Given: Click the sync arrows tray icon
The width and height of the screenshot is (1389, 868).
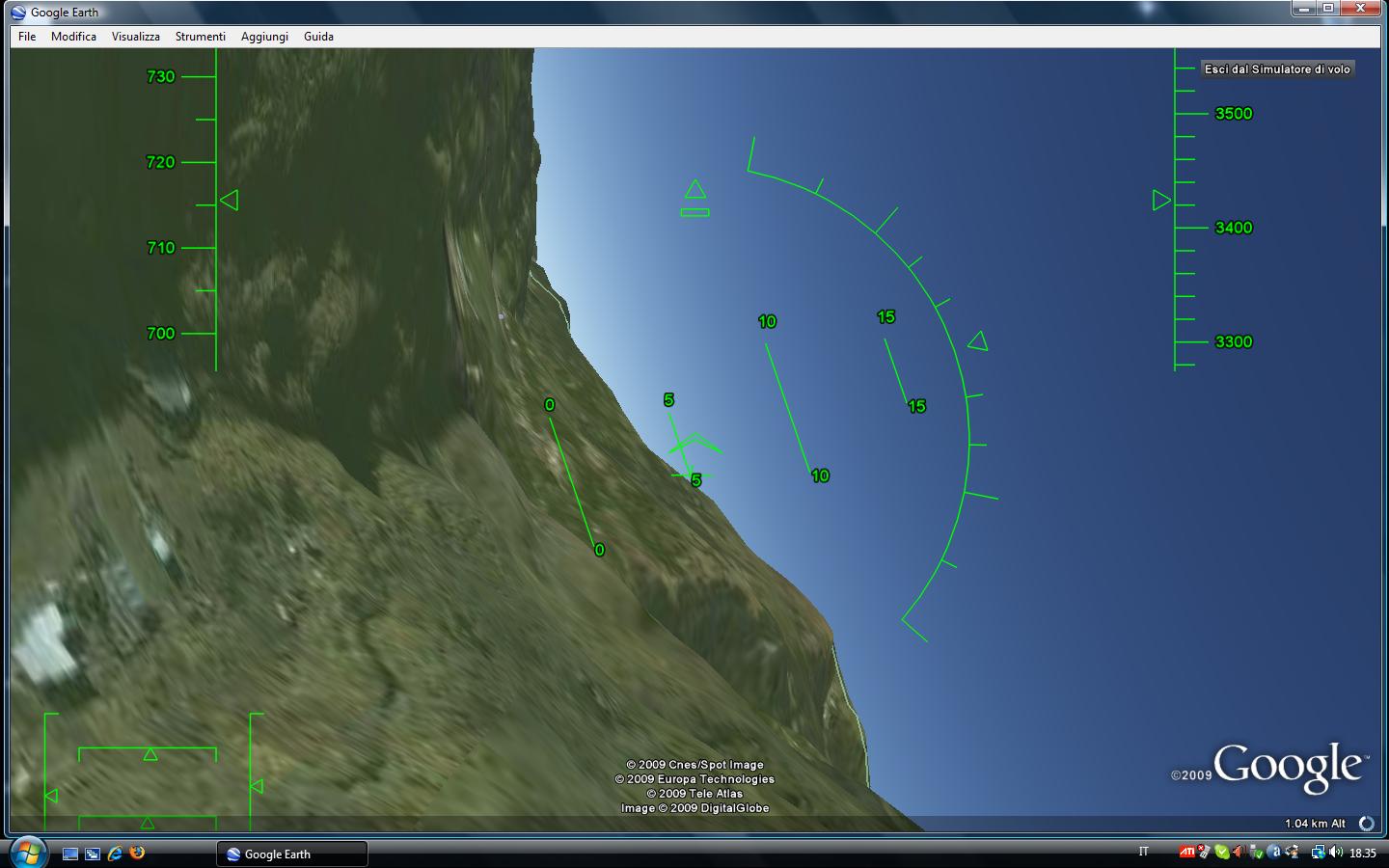Looking at the screenshot, I should point(1292,852).
